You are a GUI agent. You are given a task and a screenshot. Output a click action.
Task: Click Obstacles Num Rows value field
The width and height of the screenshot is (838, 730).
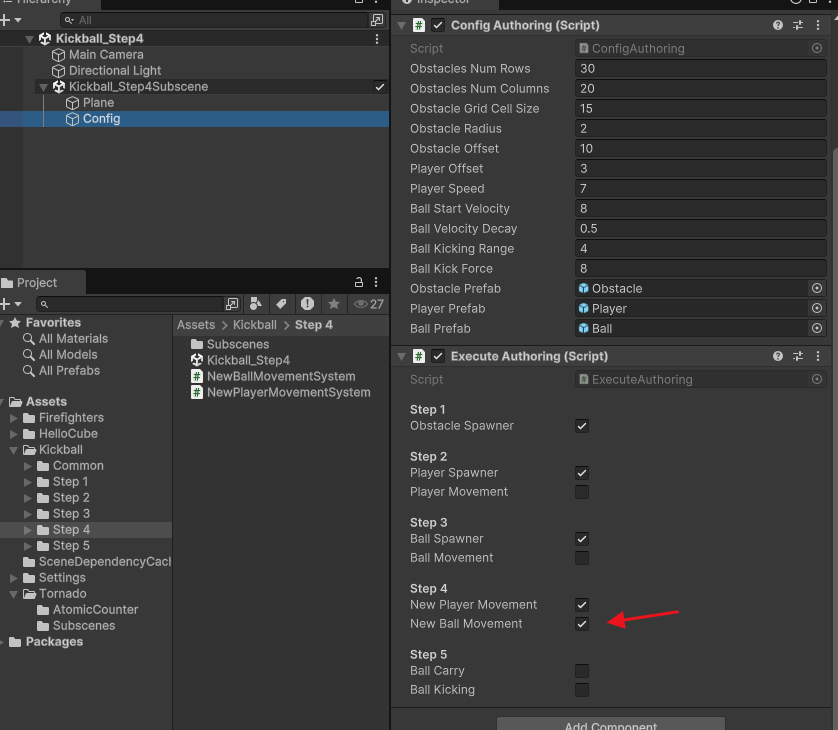click(701, 68)
